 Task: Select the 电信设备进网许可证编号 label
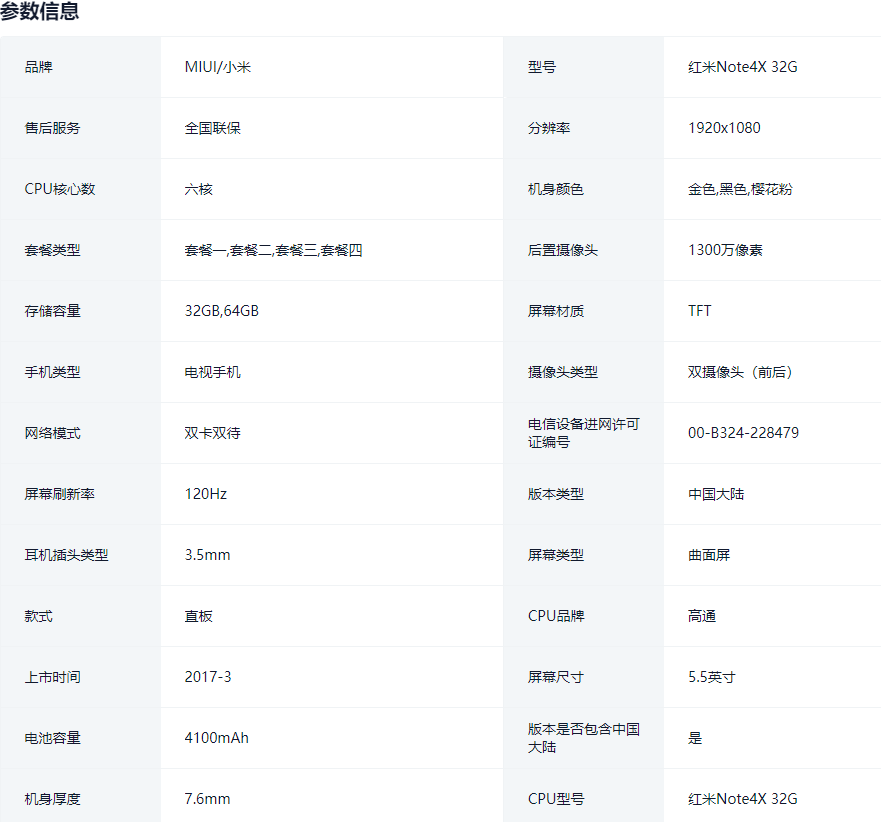point(583,433)
